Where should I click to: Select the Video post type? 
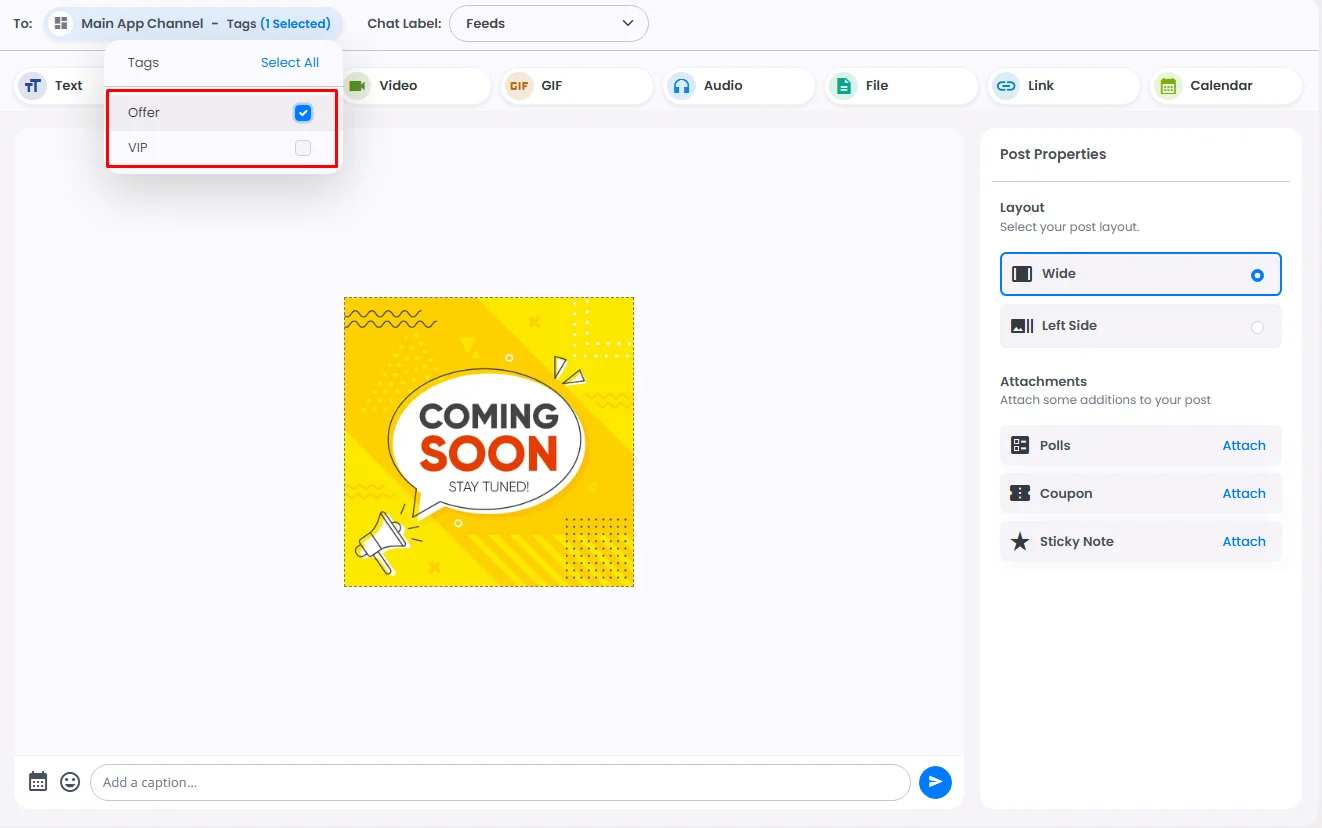coord(415,86)
